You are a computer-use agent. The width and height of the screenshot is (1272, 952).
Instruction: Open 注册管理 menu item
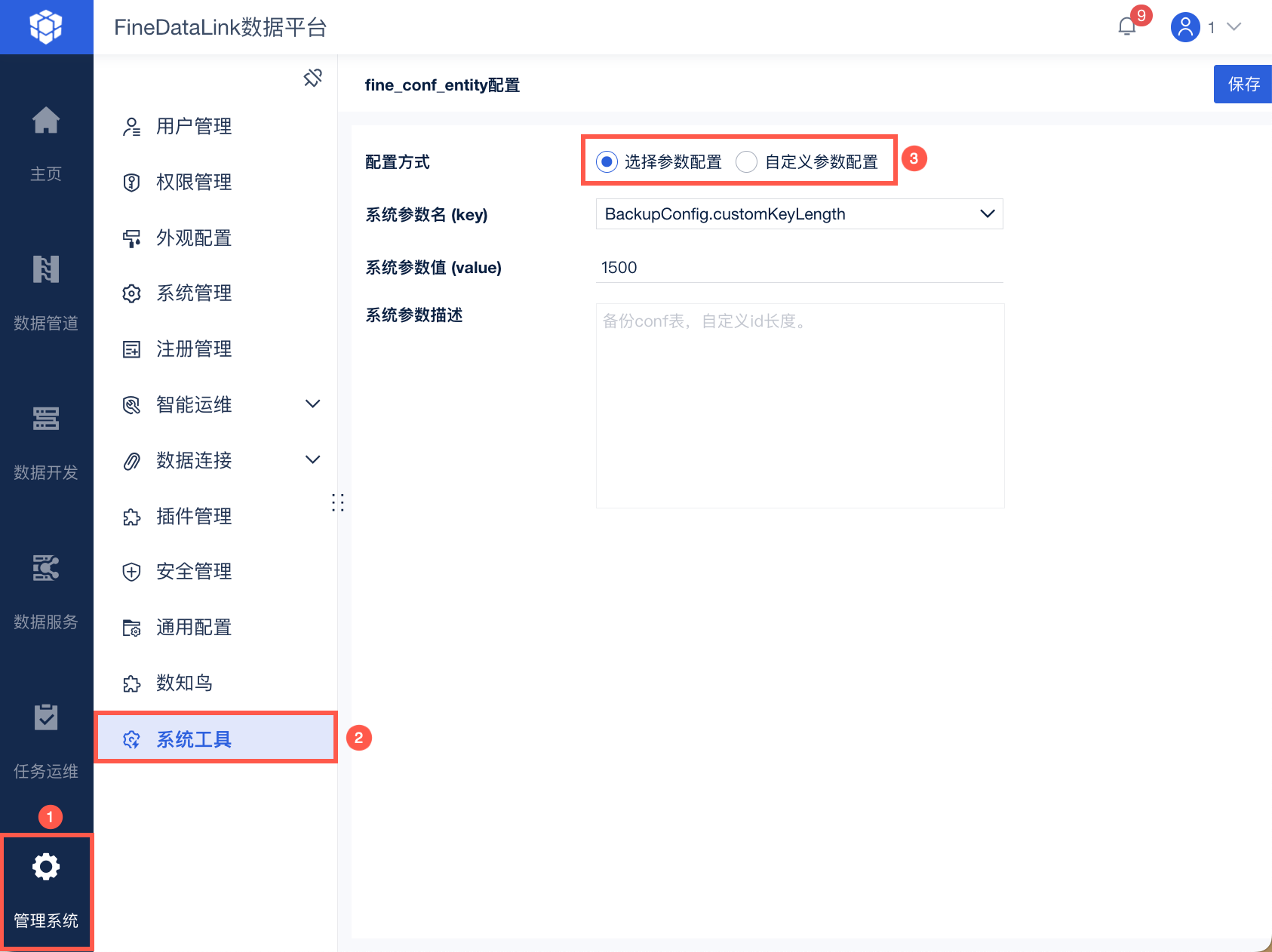[216, 349]
